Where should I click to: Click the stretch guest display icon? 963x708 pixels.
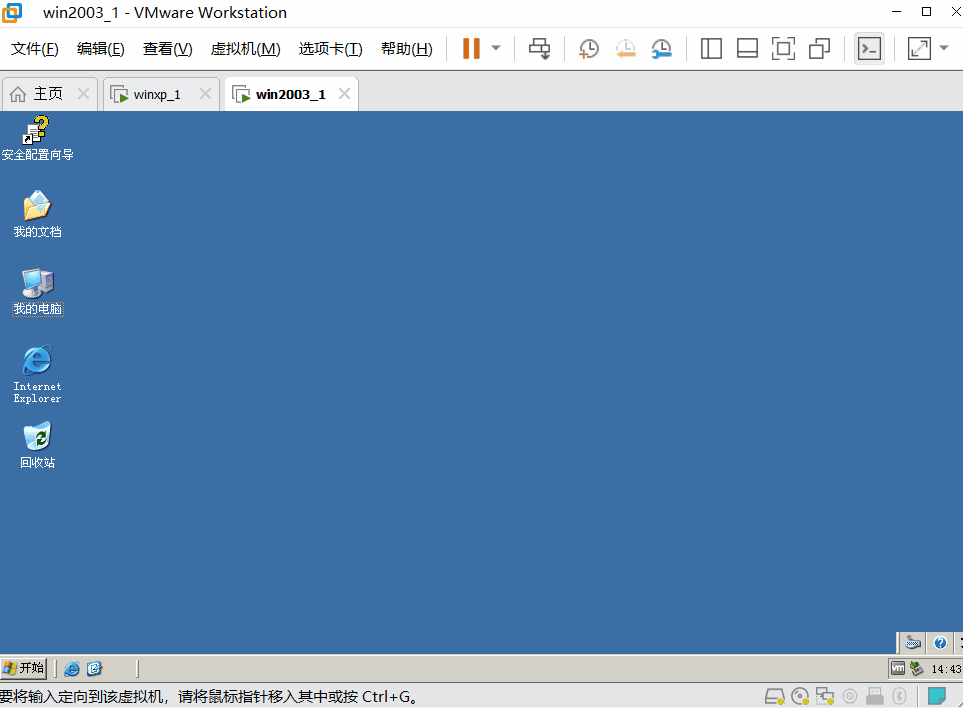pos(919,49)
